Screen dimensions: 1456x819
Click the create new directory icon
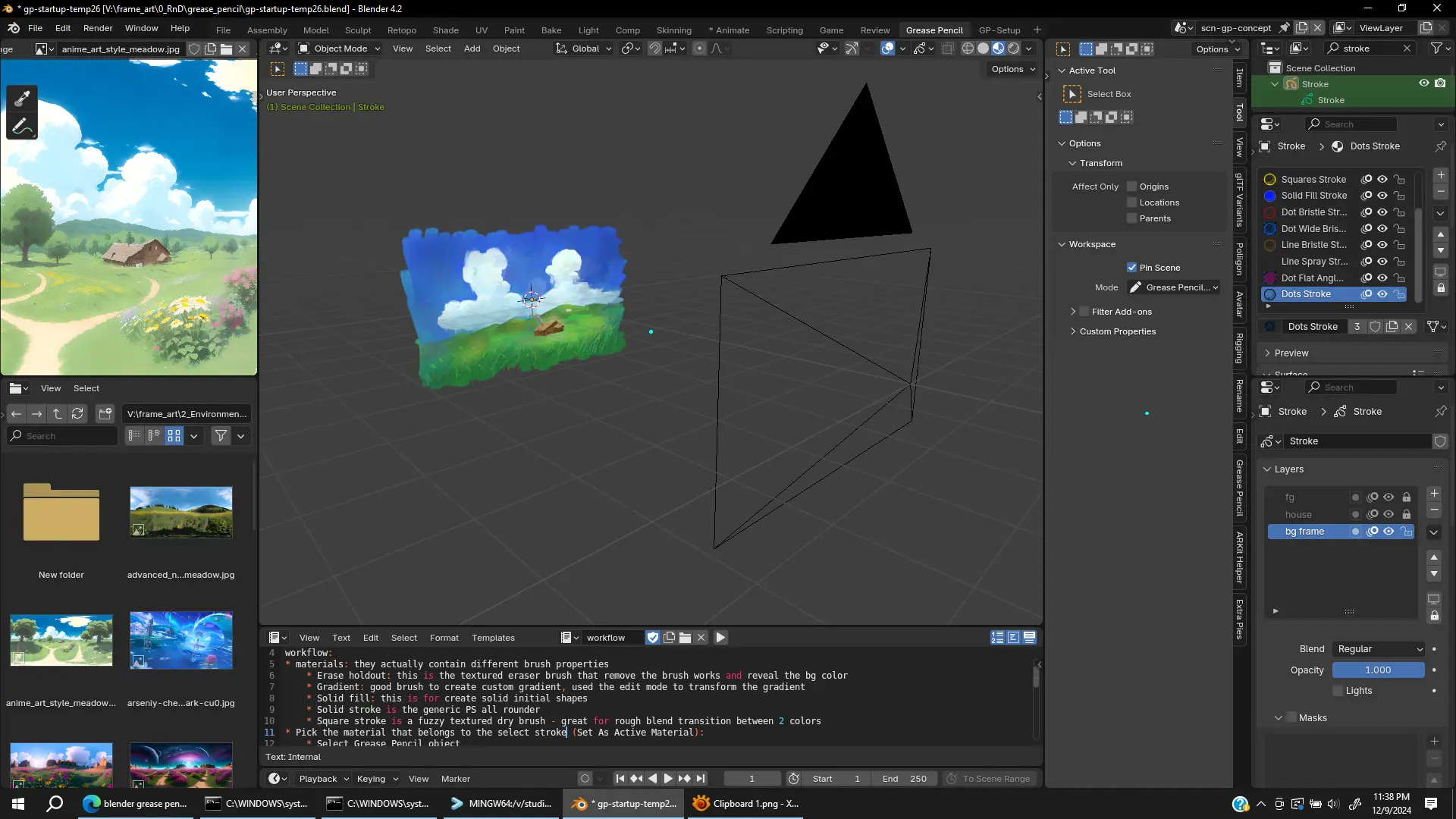pyautogui.click(x=105, y=413)
